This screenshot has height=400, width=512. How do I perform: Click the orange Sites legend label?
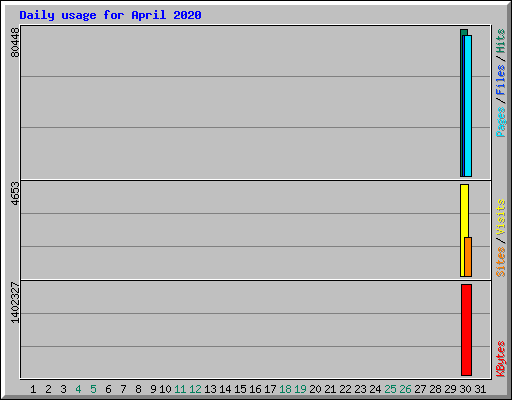(x=501, y=262)
